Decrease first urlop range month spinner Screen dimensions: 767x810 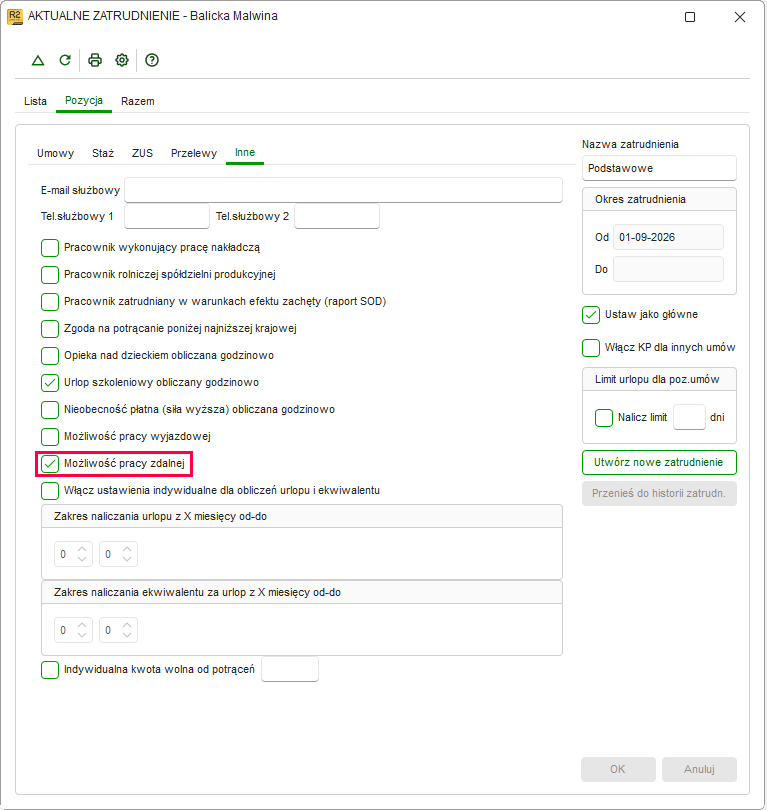(x=82, y=559)
